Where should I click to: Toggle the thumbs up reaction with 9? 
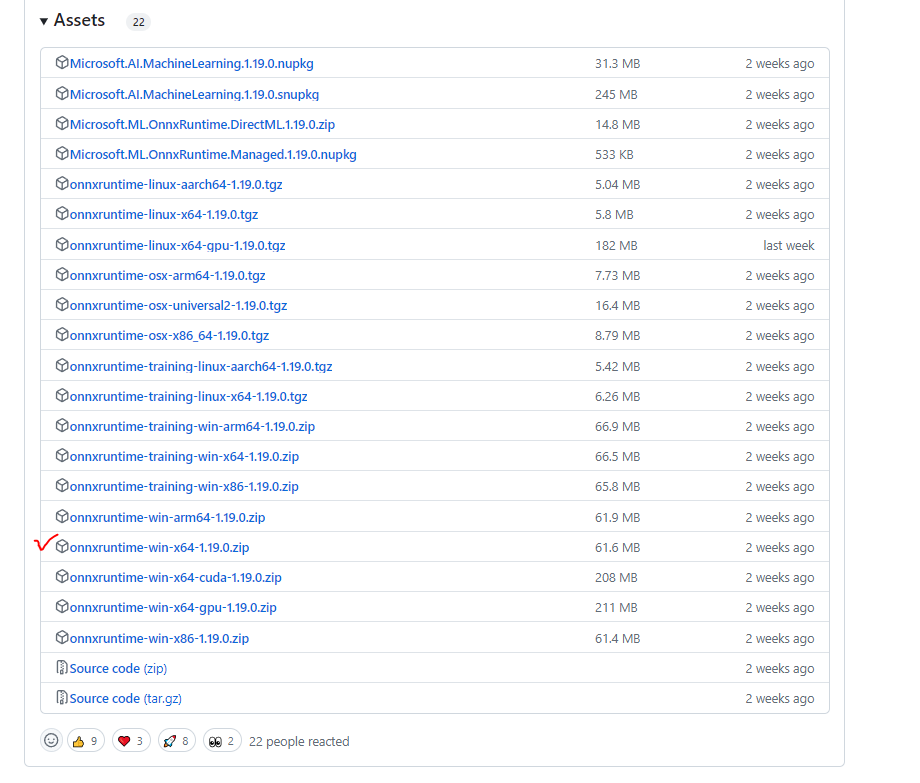(x=86, y=741)
